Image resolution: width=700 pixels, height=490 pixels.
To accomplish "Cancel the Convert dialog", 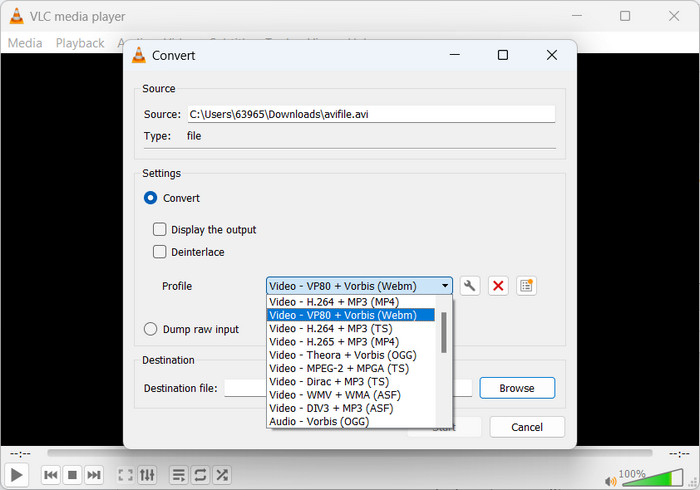I will 527,427.
